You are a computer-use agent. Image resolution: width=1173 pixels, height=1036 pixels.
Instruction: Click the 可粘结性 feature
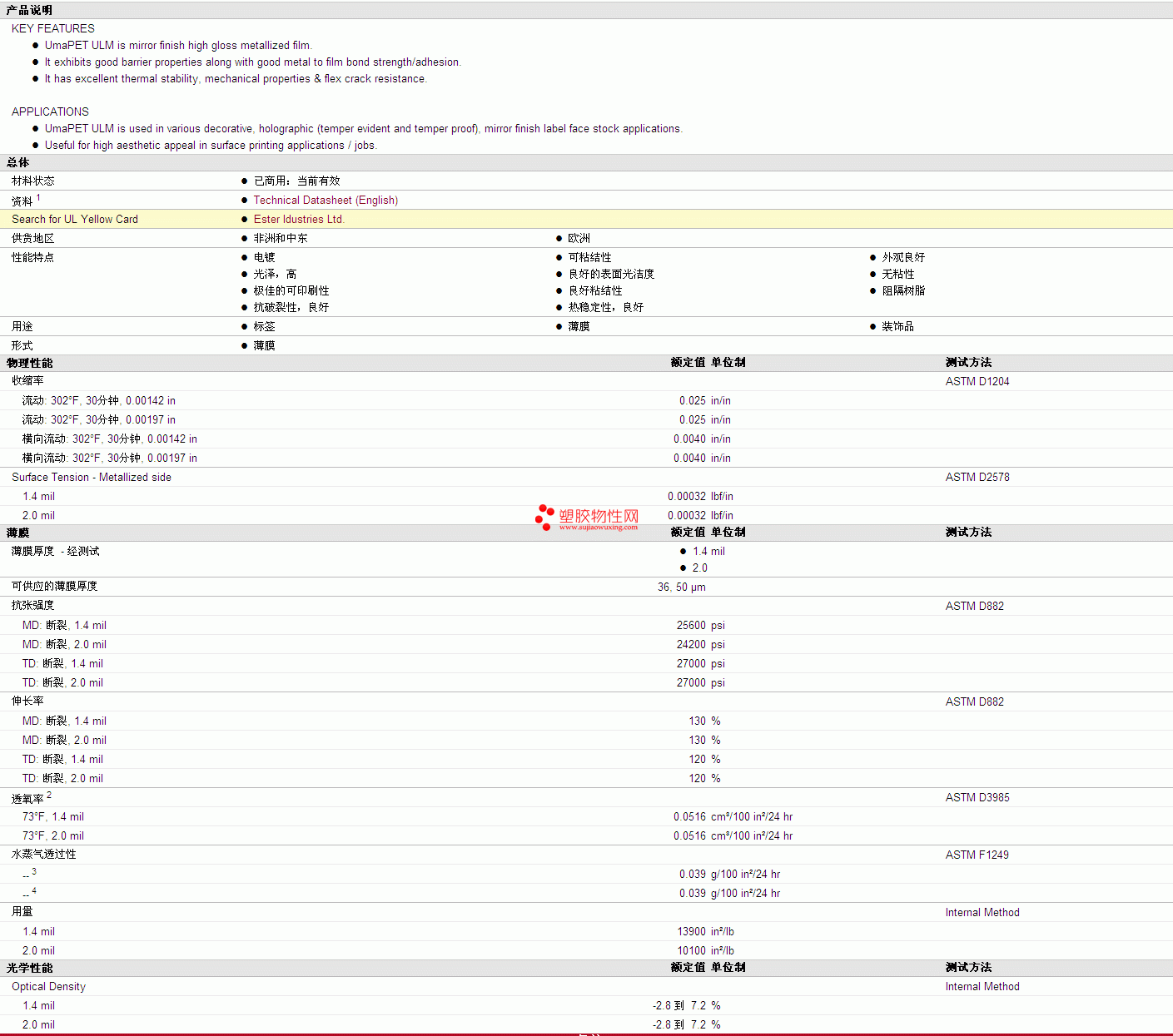pyautogui.click(x=590, y=257)
